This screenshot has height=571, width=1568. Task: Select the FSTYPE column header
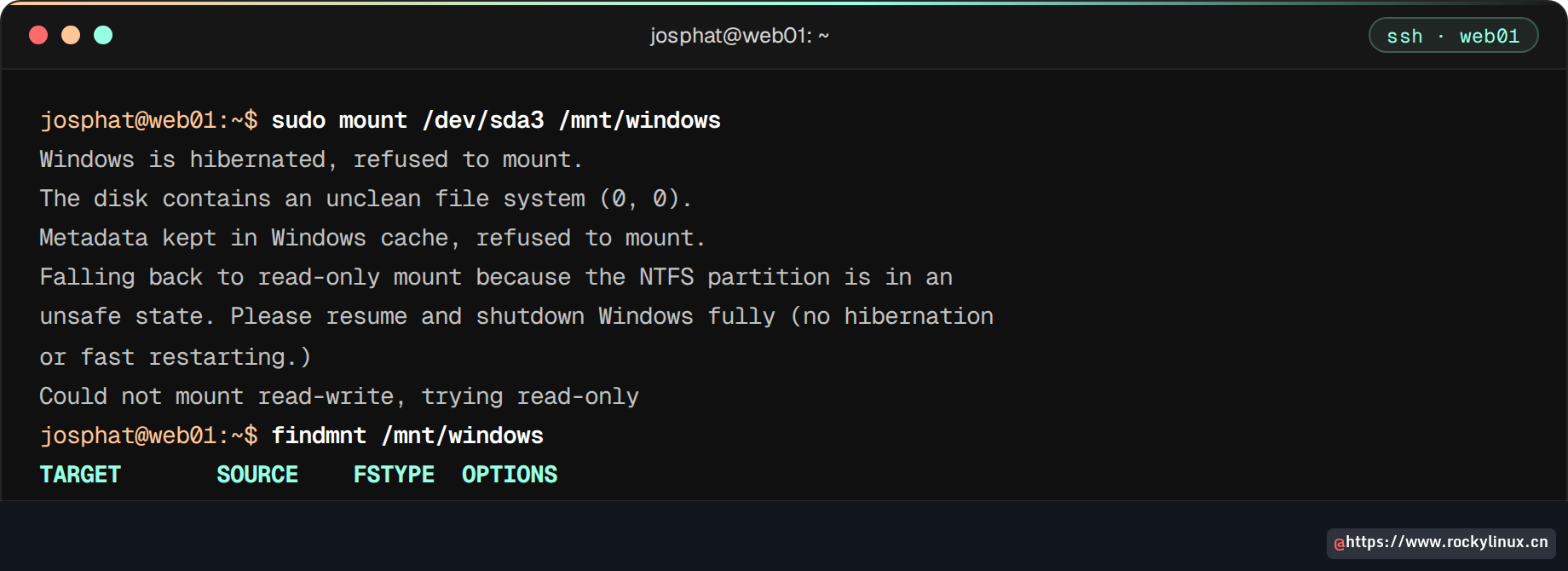(x=394, y=475)
